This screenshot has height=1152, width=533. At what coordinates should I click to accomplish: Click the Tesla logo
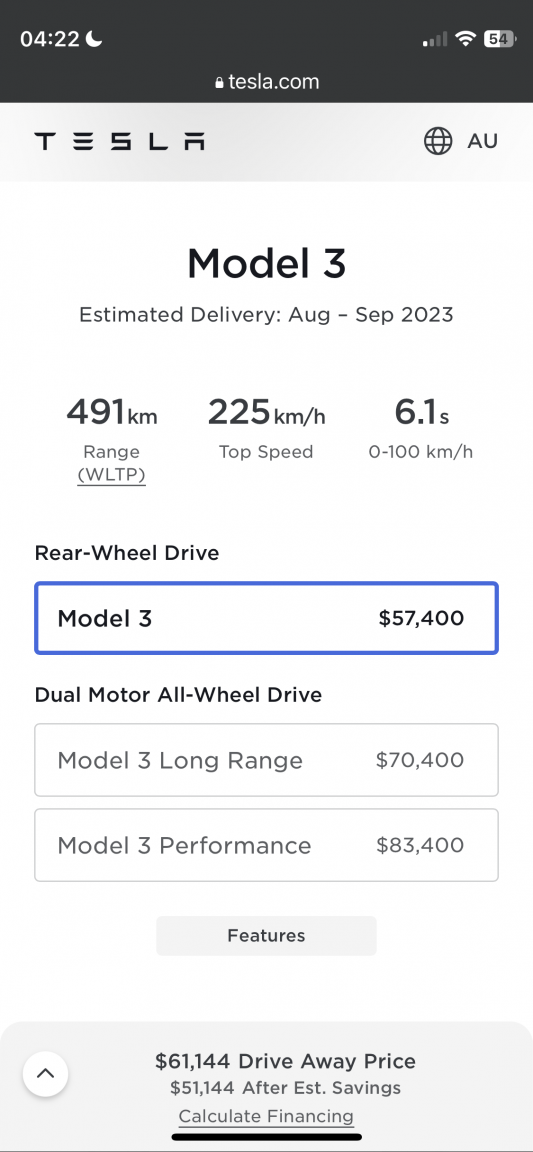click(x=119, y=141)
